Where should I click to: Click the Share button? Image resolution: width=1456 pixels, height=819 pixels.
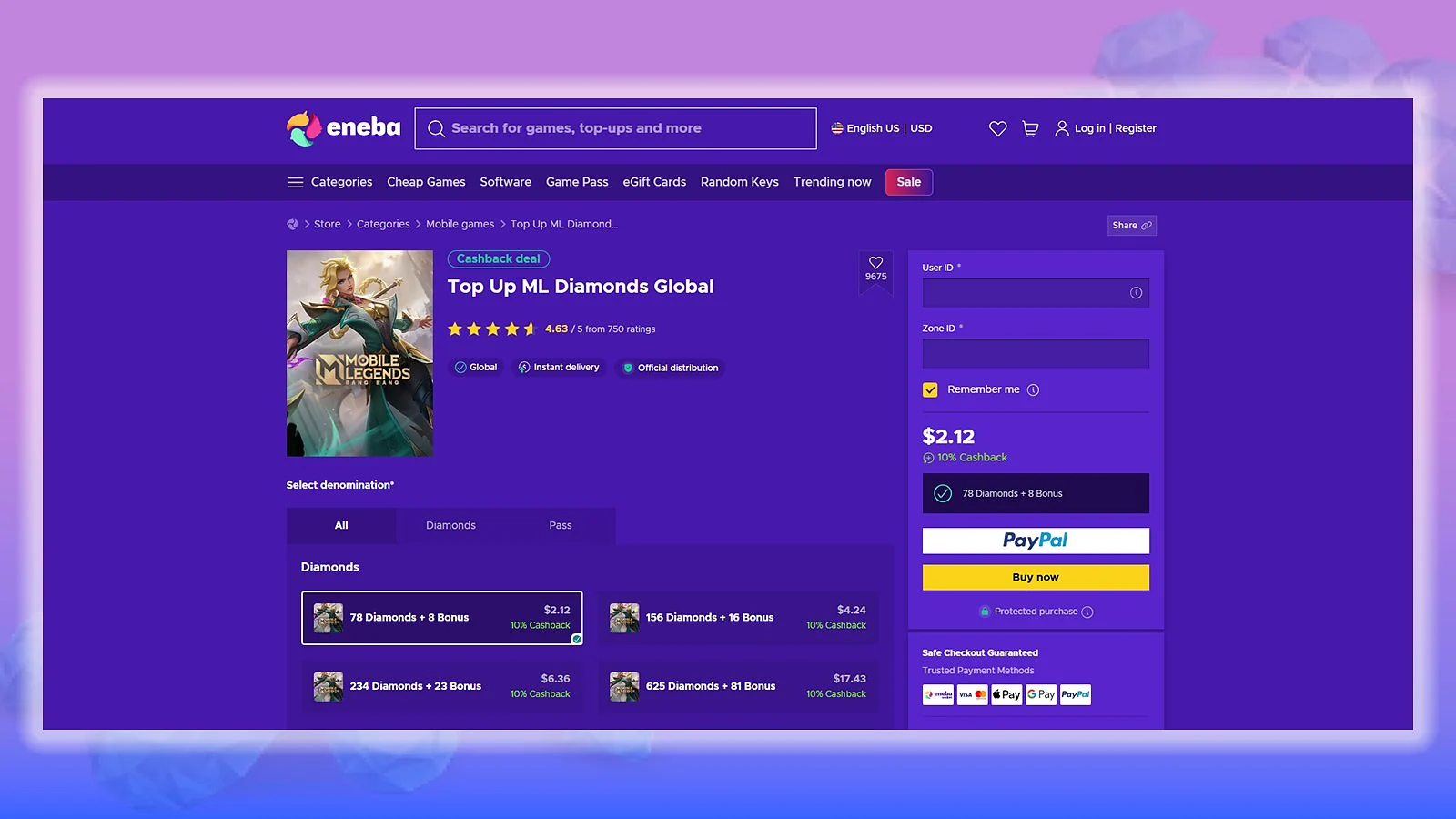coord(1131,226)
